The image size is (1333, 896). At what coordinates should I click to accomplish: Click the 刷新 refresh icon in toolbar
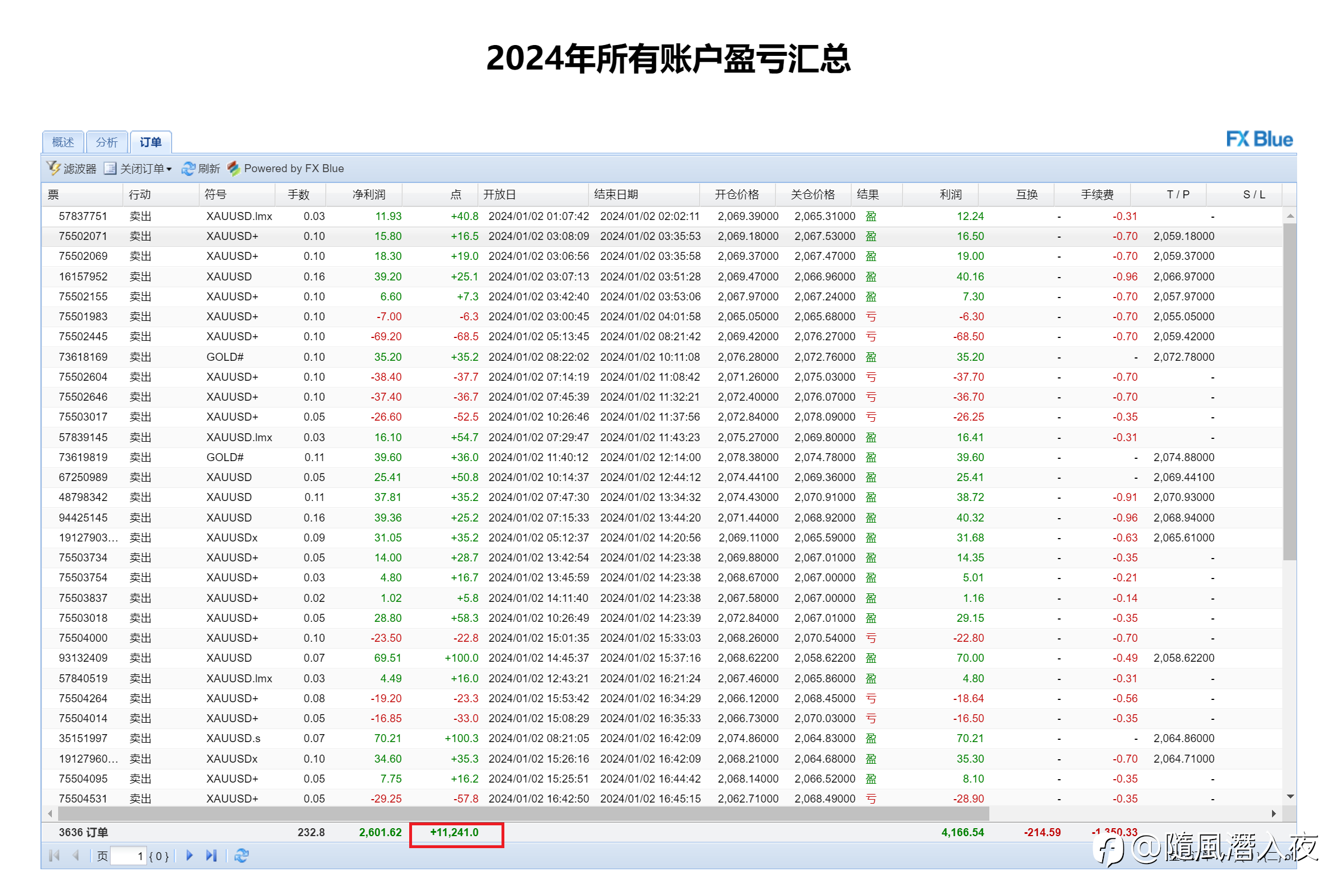click(188, 169)
